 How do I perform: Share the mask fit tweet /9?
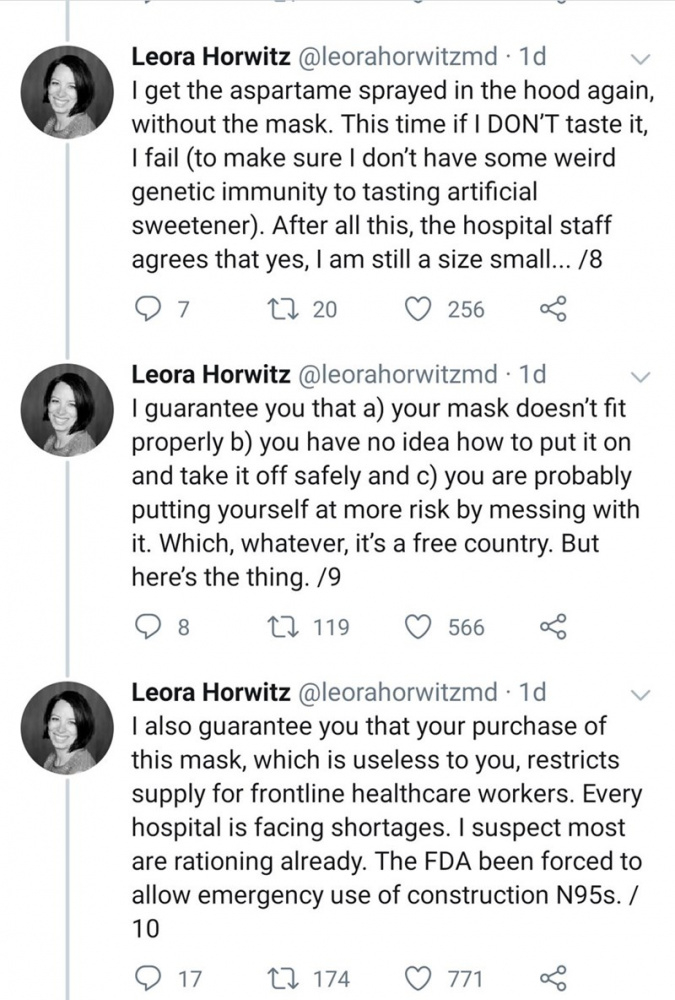(x=553, y=628)
